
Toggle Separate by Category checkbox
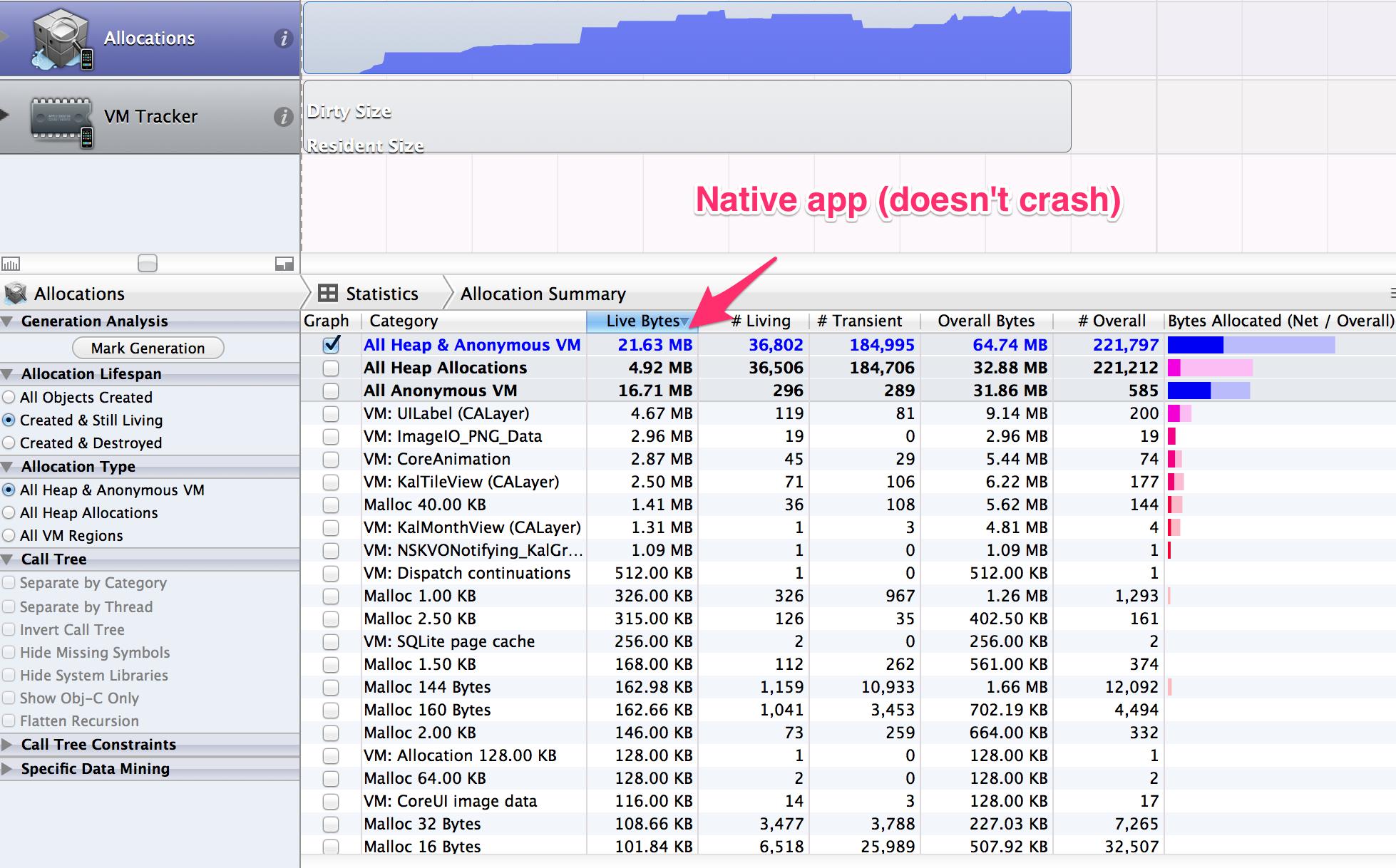pos(9,583)
